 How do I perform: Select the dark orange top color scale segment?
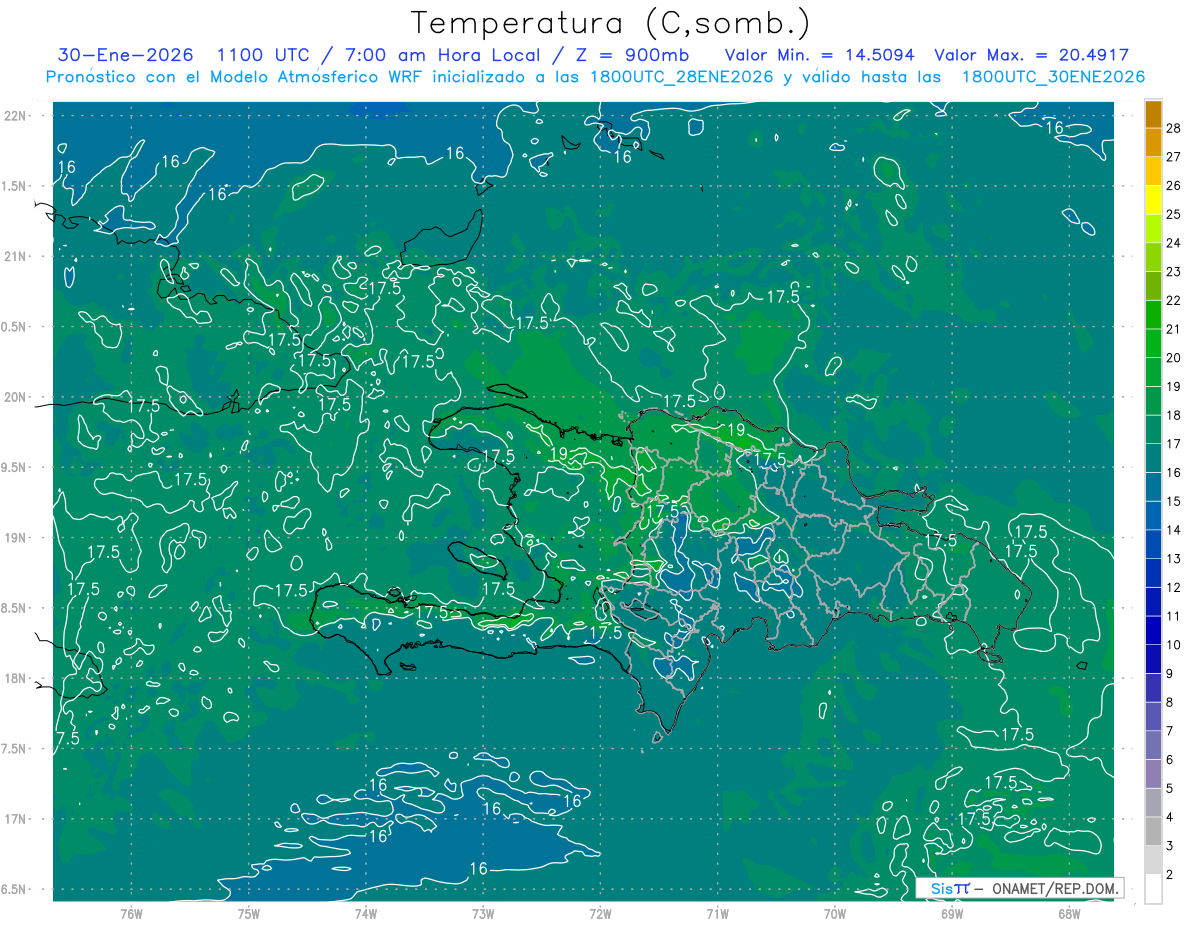(x=1153, y=113)
